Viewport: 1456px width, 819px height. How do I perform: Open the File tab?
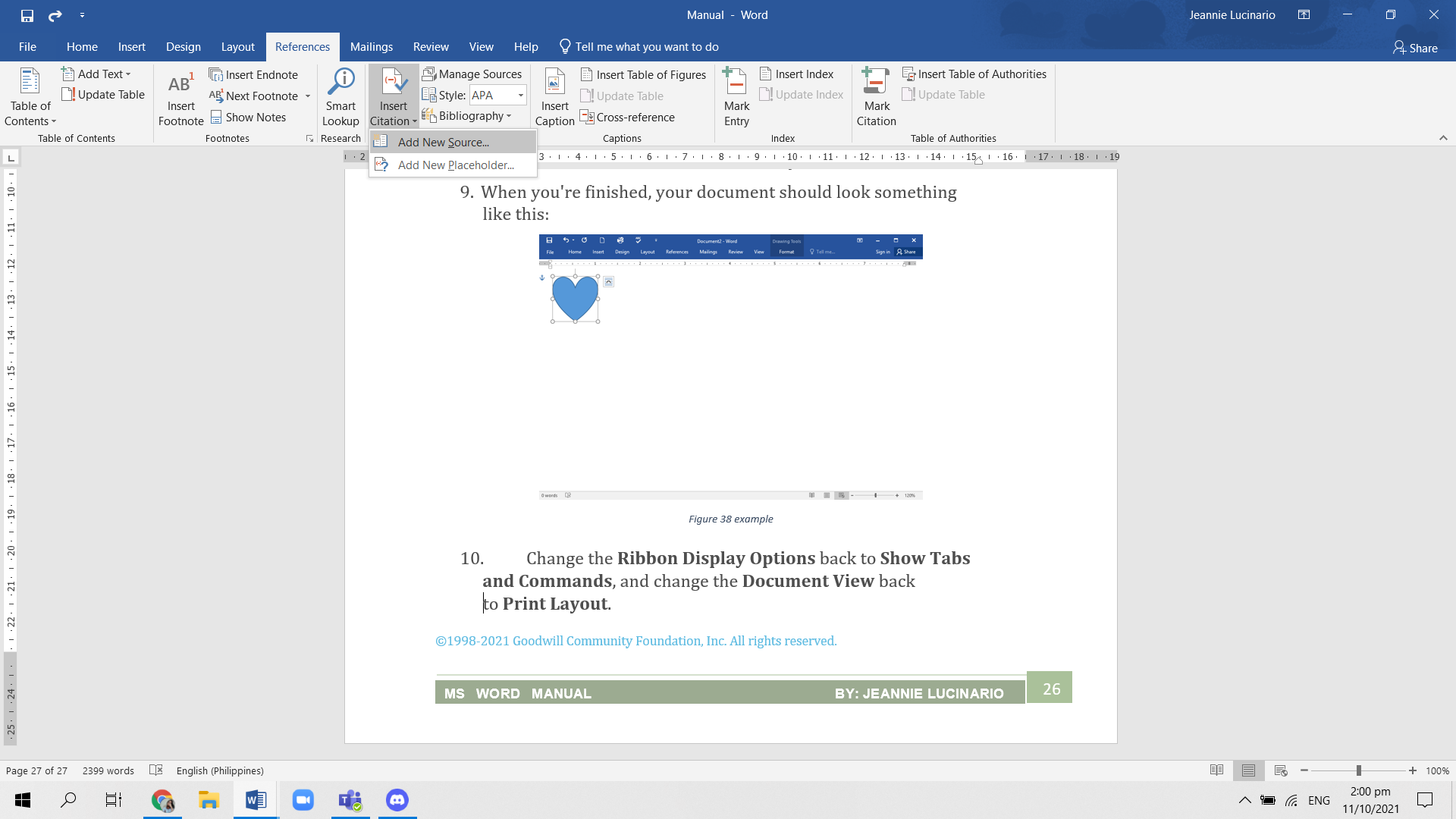coord(27,47)
